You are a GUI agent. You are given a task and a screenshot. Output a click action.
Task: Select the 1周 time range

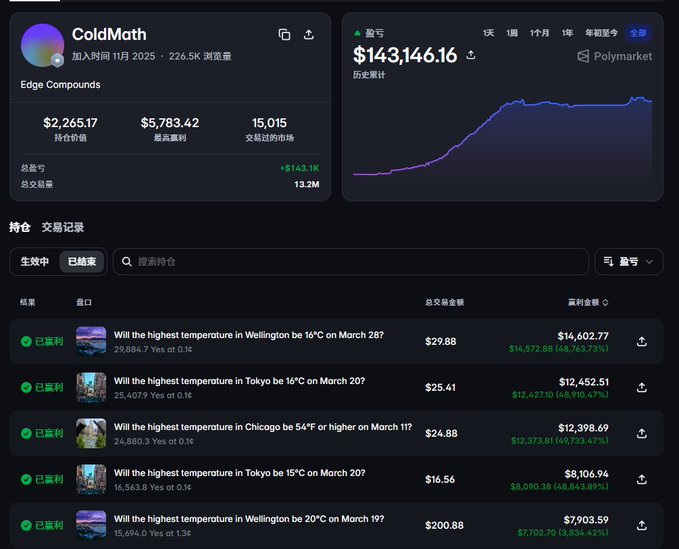[512, 33]
